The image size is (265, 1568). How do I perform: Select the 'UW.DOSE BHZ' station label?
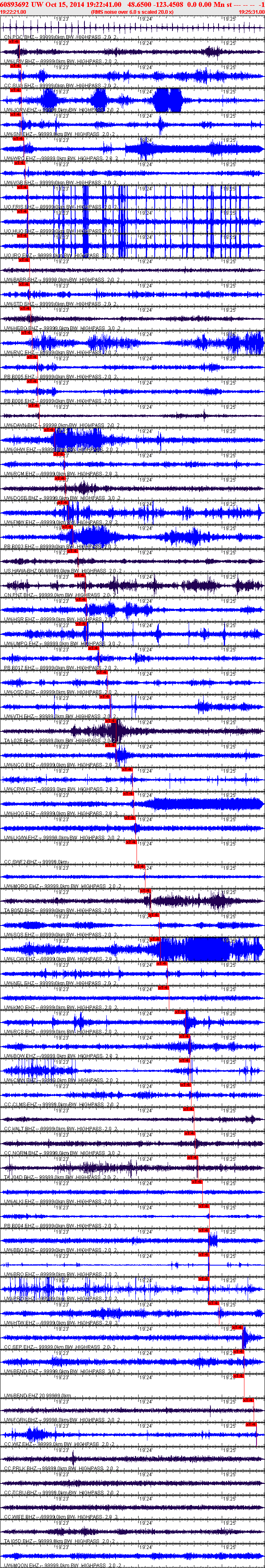(x=21, y=499)
